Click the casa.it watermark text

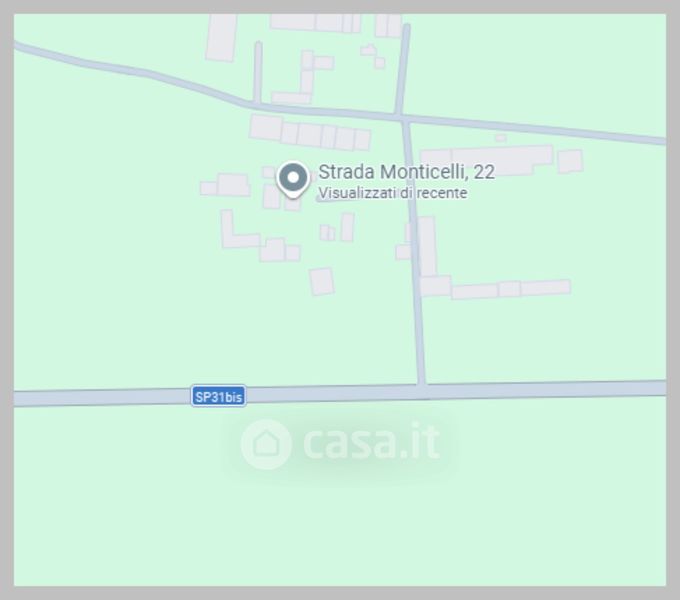(x=371, y=442)
